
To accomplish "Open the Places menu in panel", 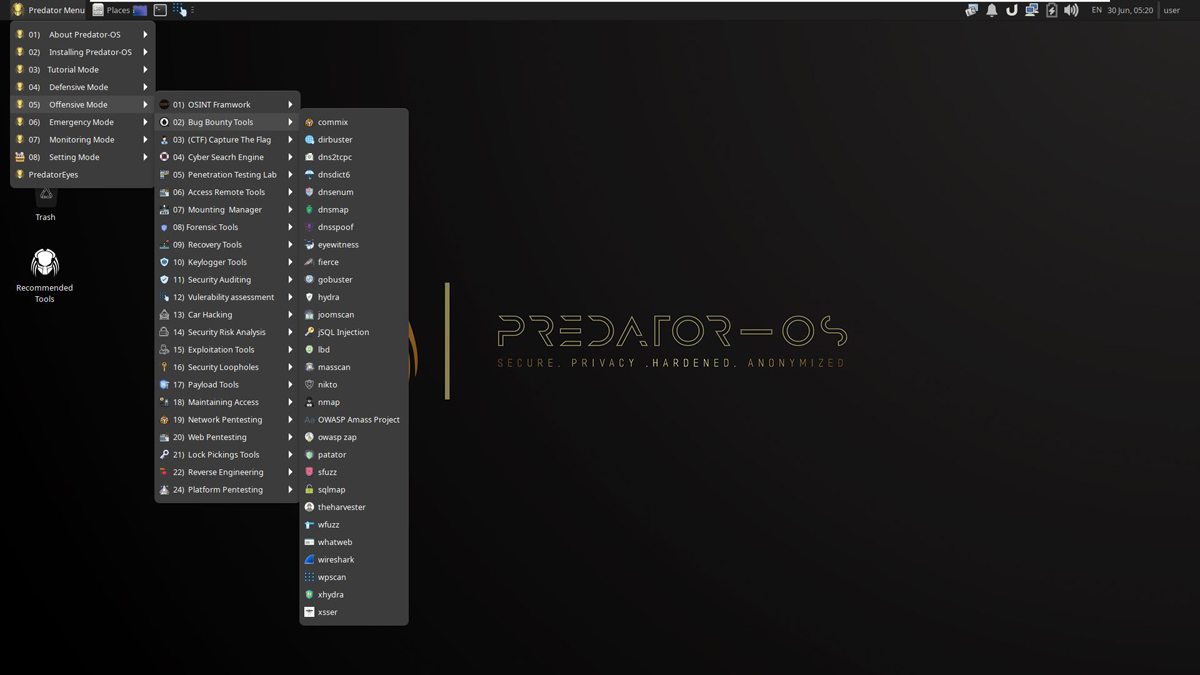I will (x=112, y=10).
